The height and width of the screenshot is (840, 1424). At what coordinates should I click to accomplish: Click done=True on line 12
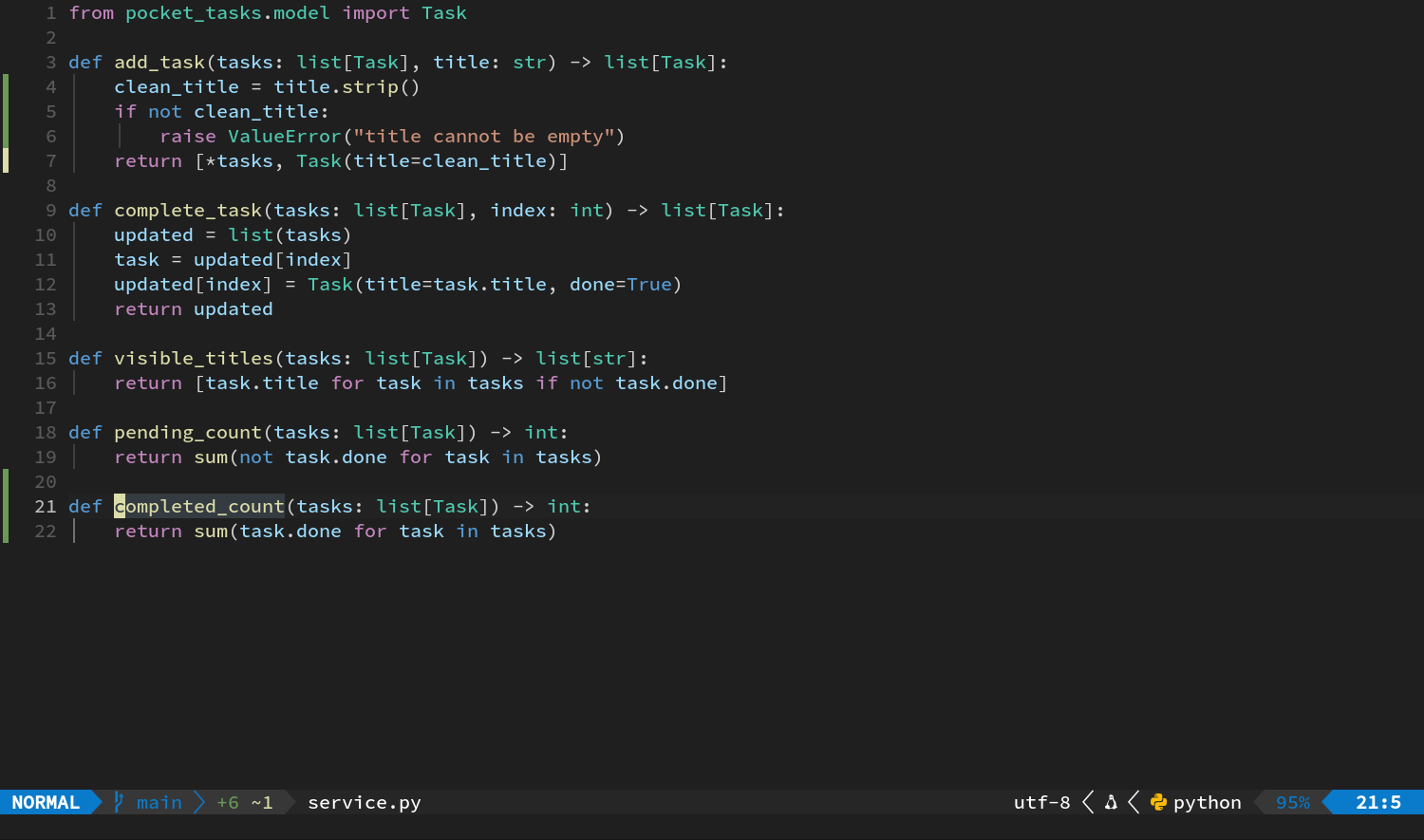[x=621, y=285]
